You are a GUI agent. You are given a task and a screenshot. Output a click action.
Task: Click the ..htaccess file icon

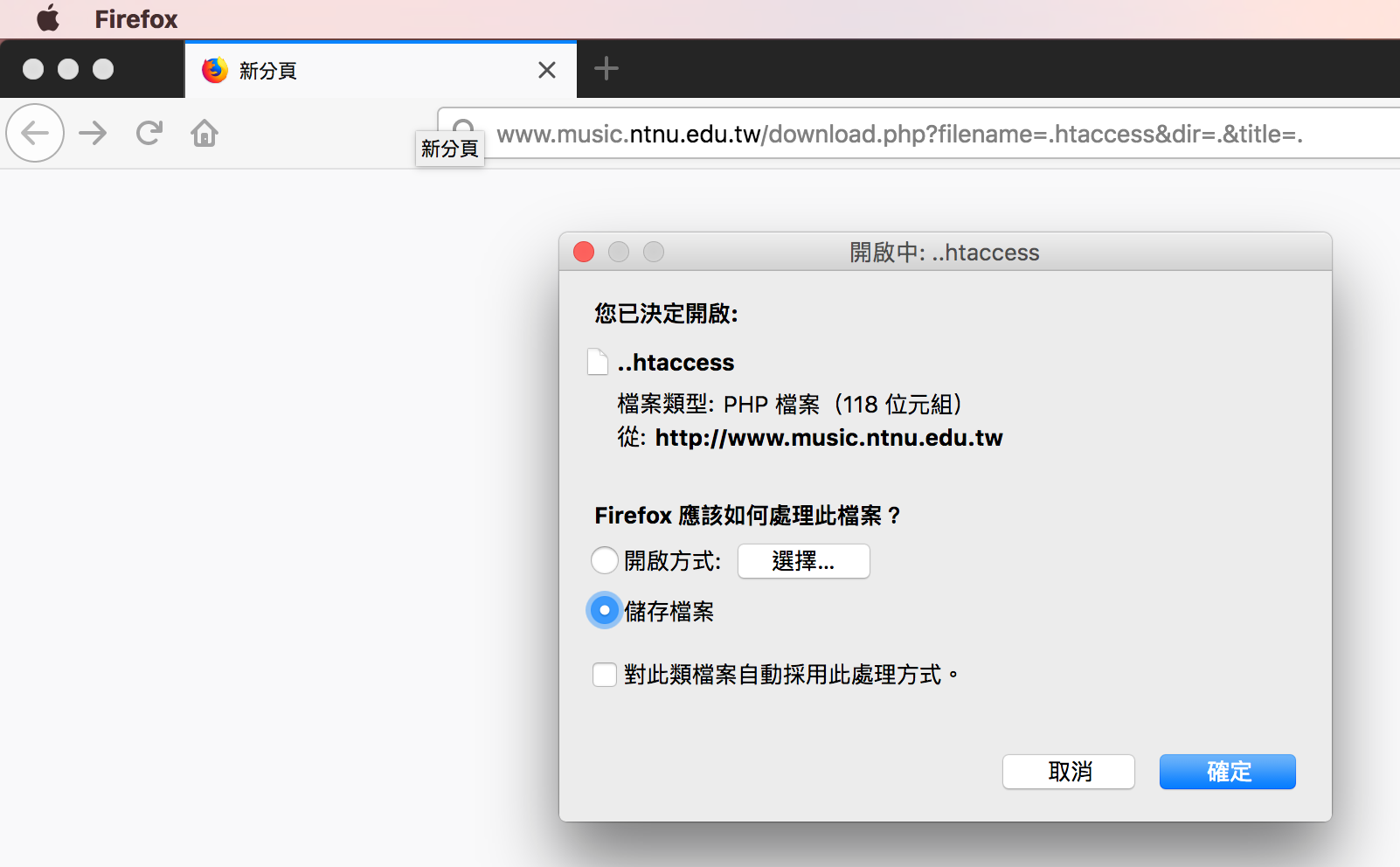[x=598, y=362]
